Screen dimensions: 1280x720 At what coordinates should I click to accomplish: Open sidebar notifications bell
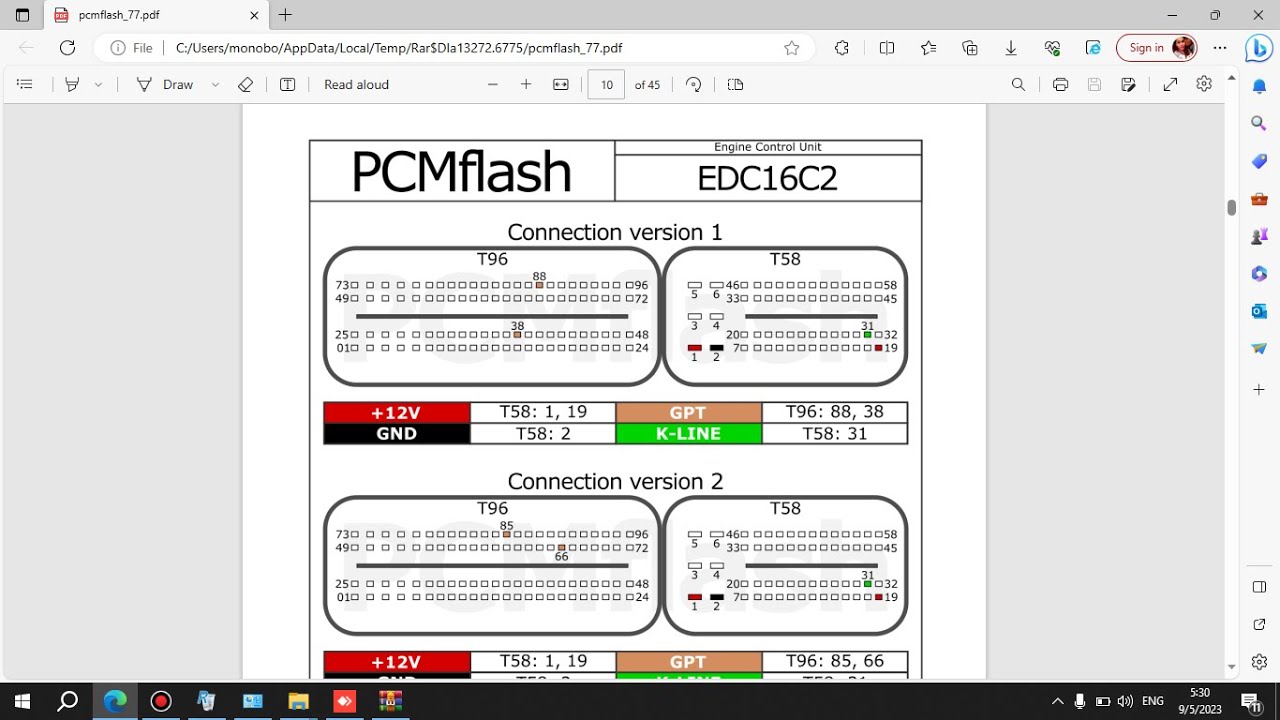(1259, 86)
